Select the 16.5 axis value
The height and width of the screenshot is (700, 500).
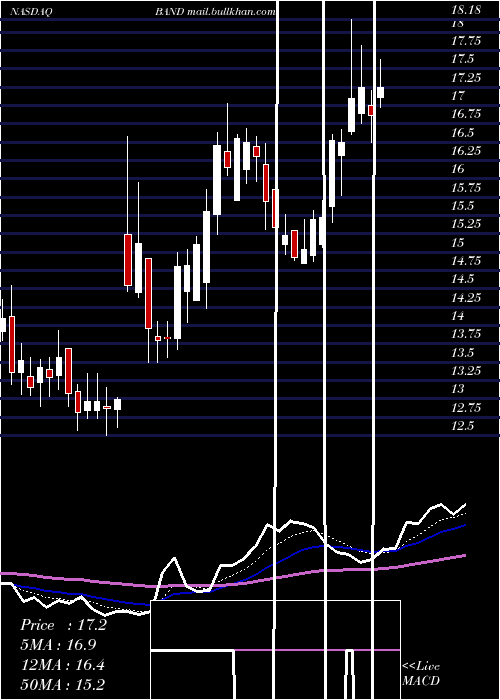pyautogui.click(x=463, y=133)
